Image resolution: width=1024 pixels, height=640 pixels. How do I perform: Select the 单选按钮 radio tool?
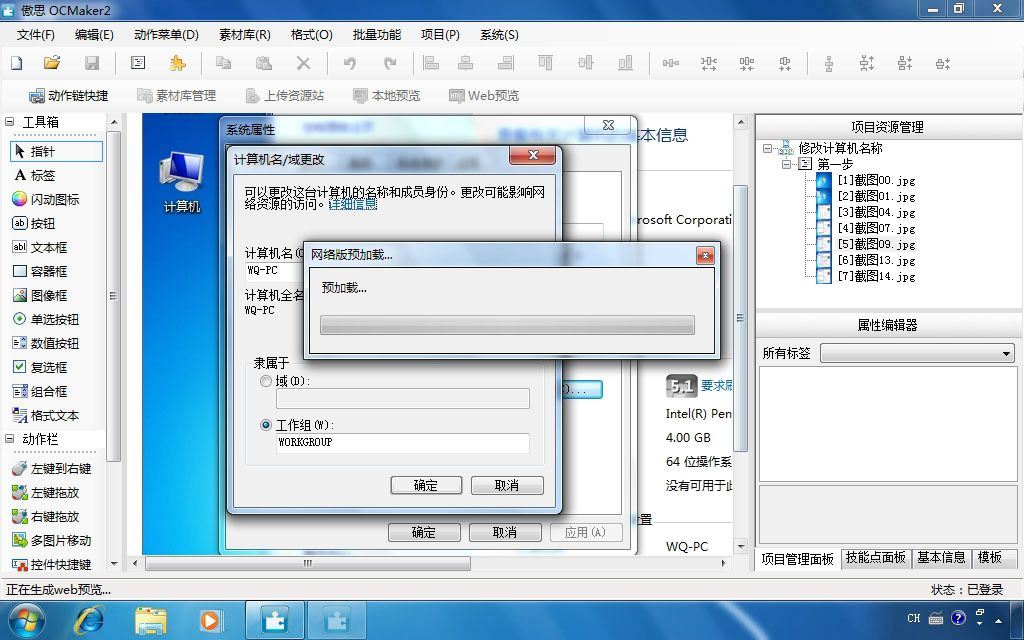pos(46,319)
